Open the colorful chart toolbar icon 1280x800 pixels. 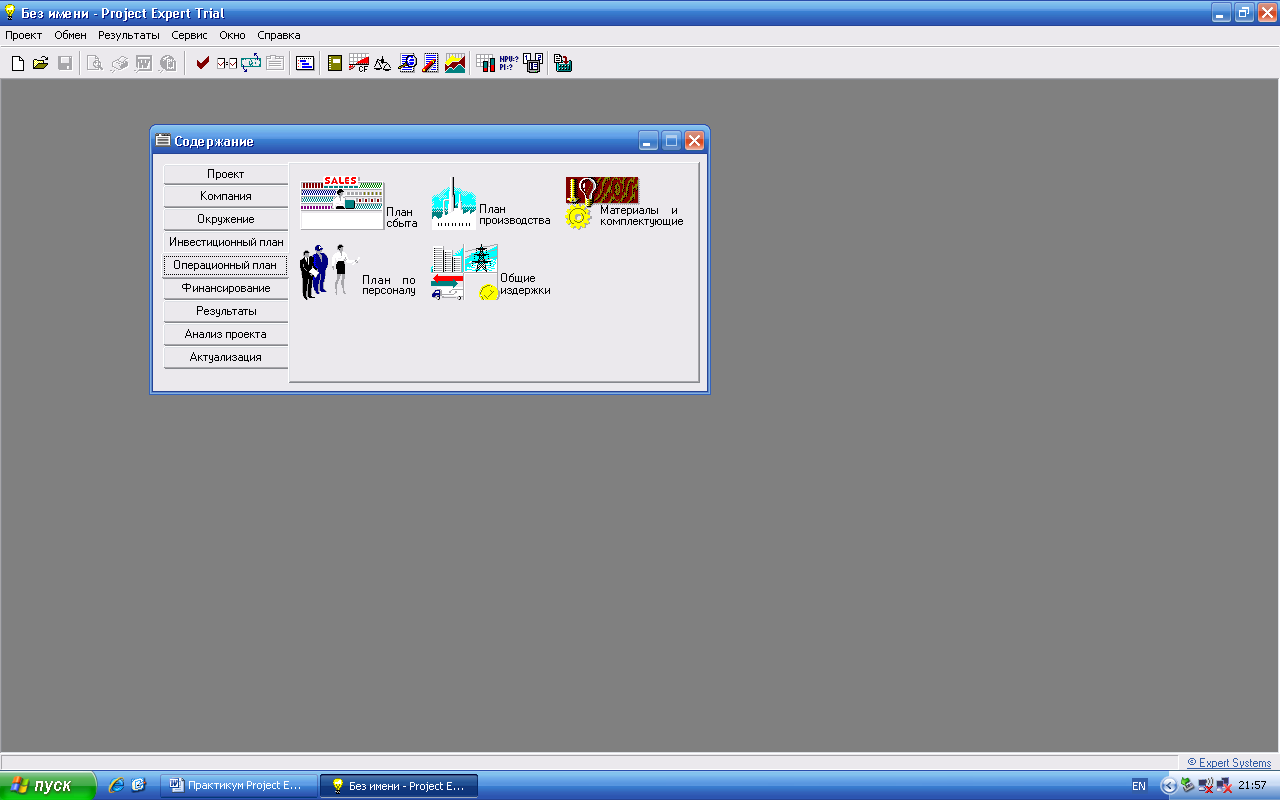pyautogui.click(x=455, y=63)
